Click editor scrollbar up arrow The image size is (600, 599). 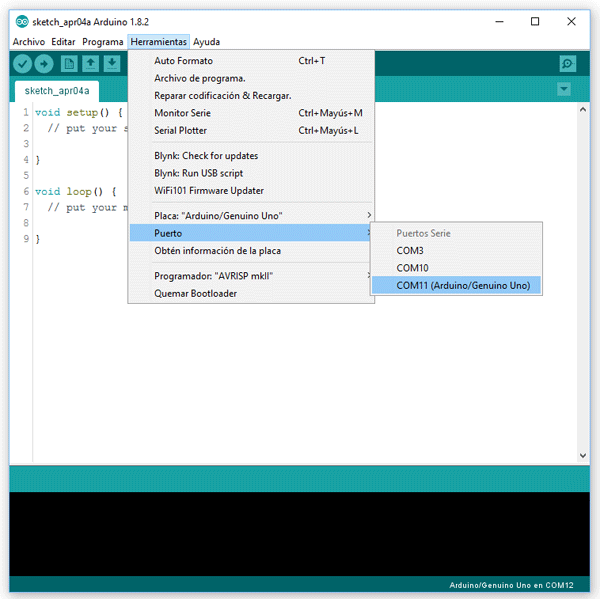582,109
